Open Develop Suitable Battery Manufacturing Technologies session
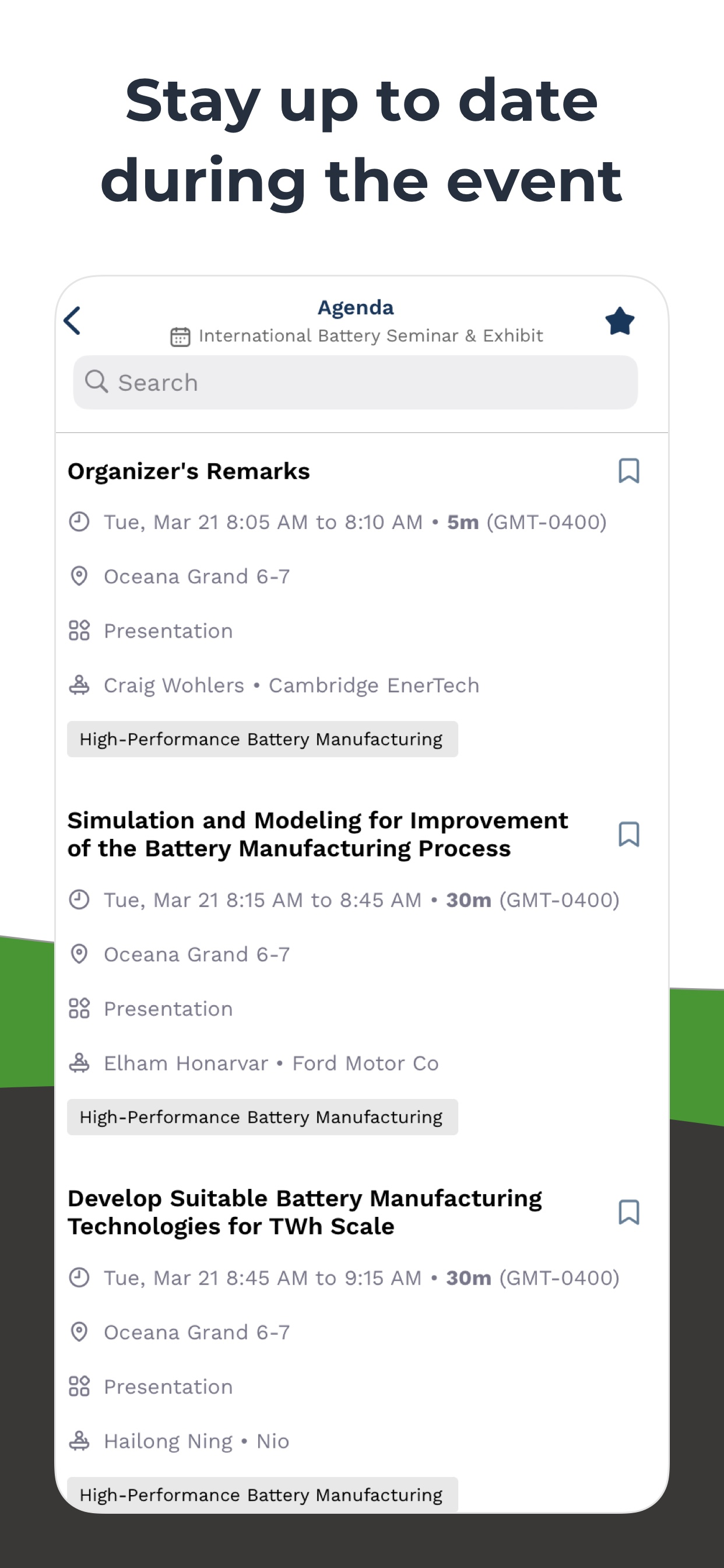The width and height of the screenshot is (724, 1568). pyautogui.click(x=305, y=1212)
